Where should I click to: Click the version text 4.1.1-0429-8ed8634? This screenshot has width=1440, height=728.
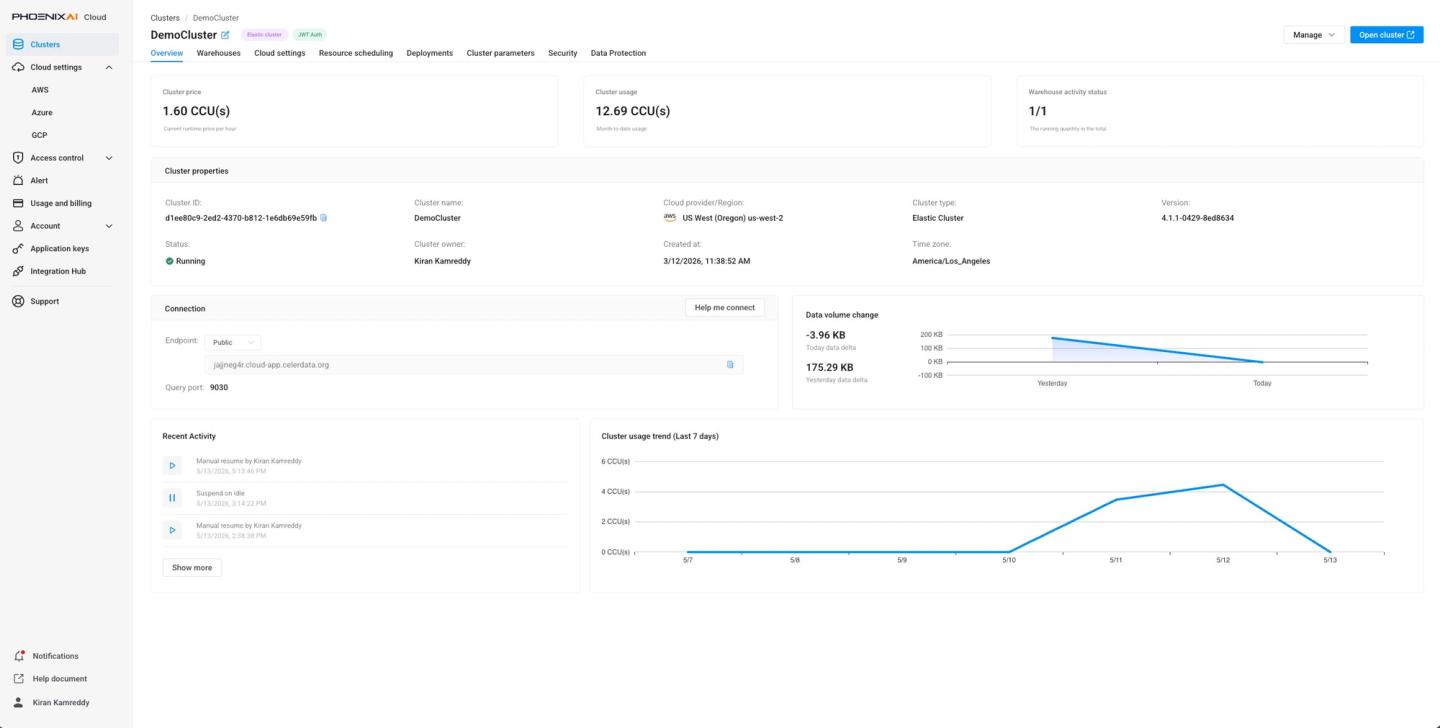1197,218
